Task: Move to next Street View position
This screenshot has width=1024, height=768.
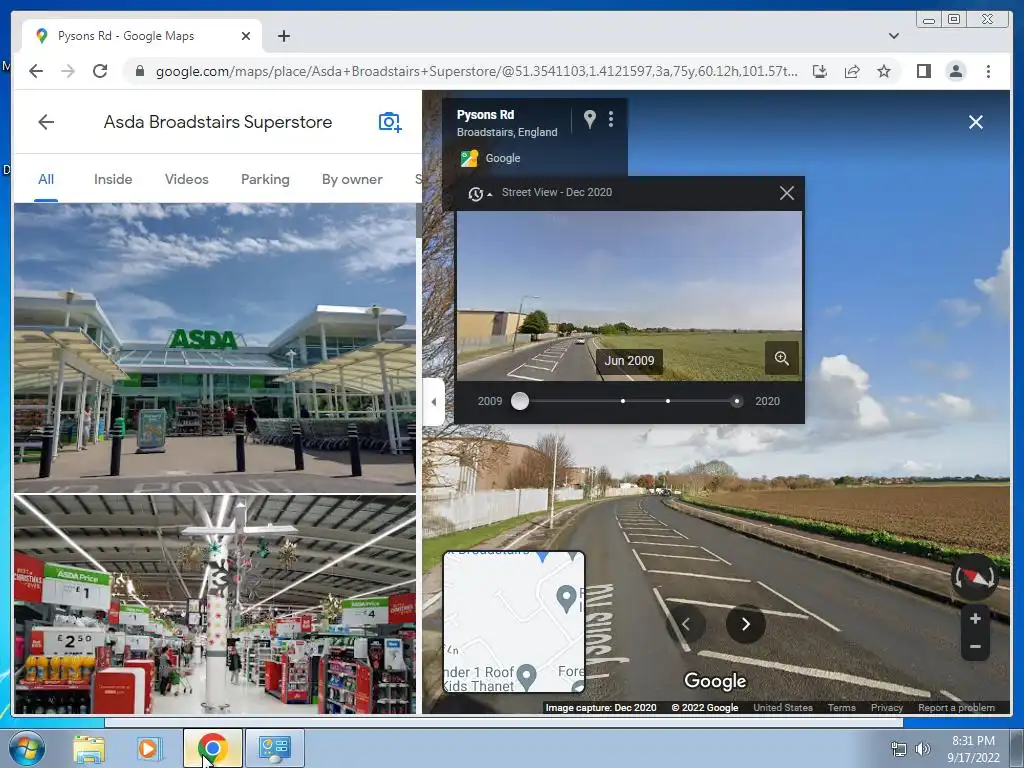Action: coord(746,624)
